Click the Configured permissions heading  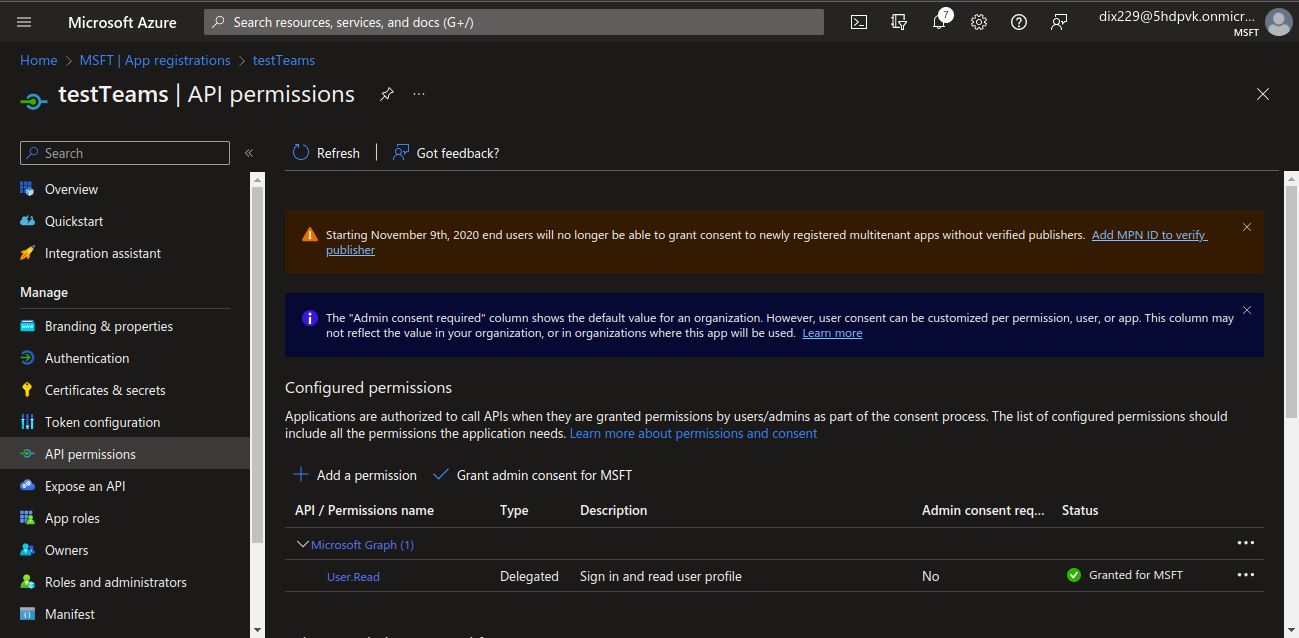pyautogui.click(x=368, y=387)
